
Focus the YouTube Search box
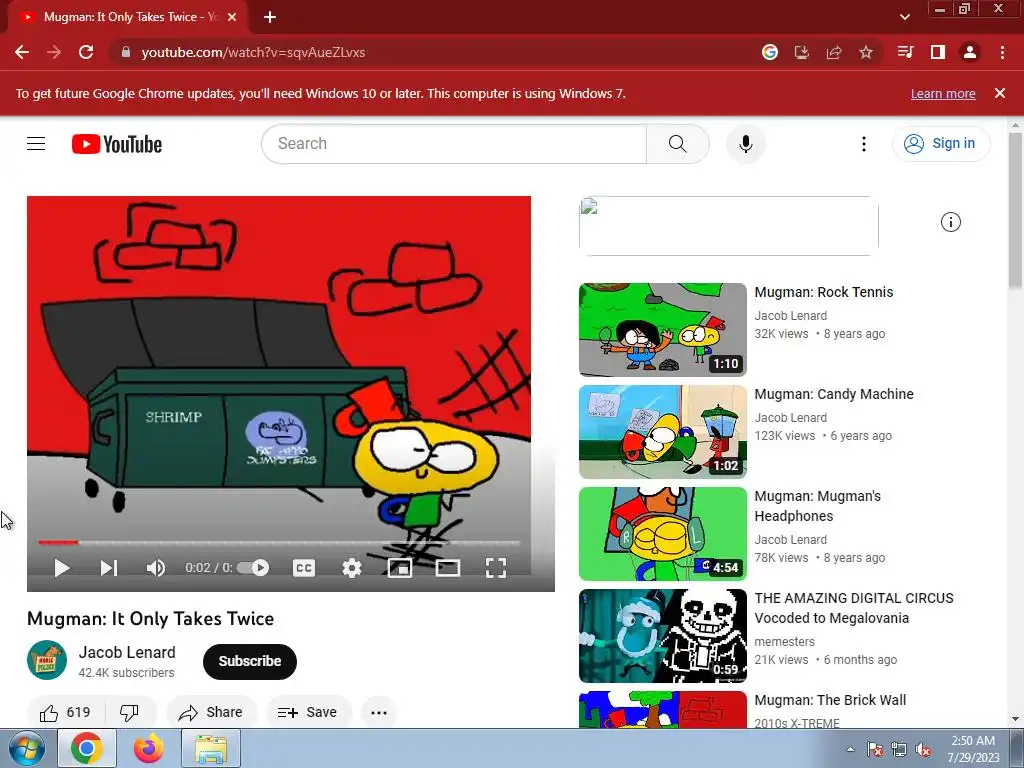(454, 144)
